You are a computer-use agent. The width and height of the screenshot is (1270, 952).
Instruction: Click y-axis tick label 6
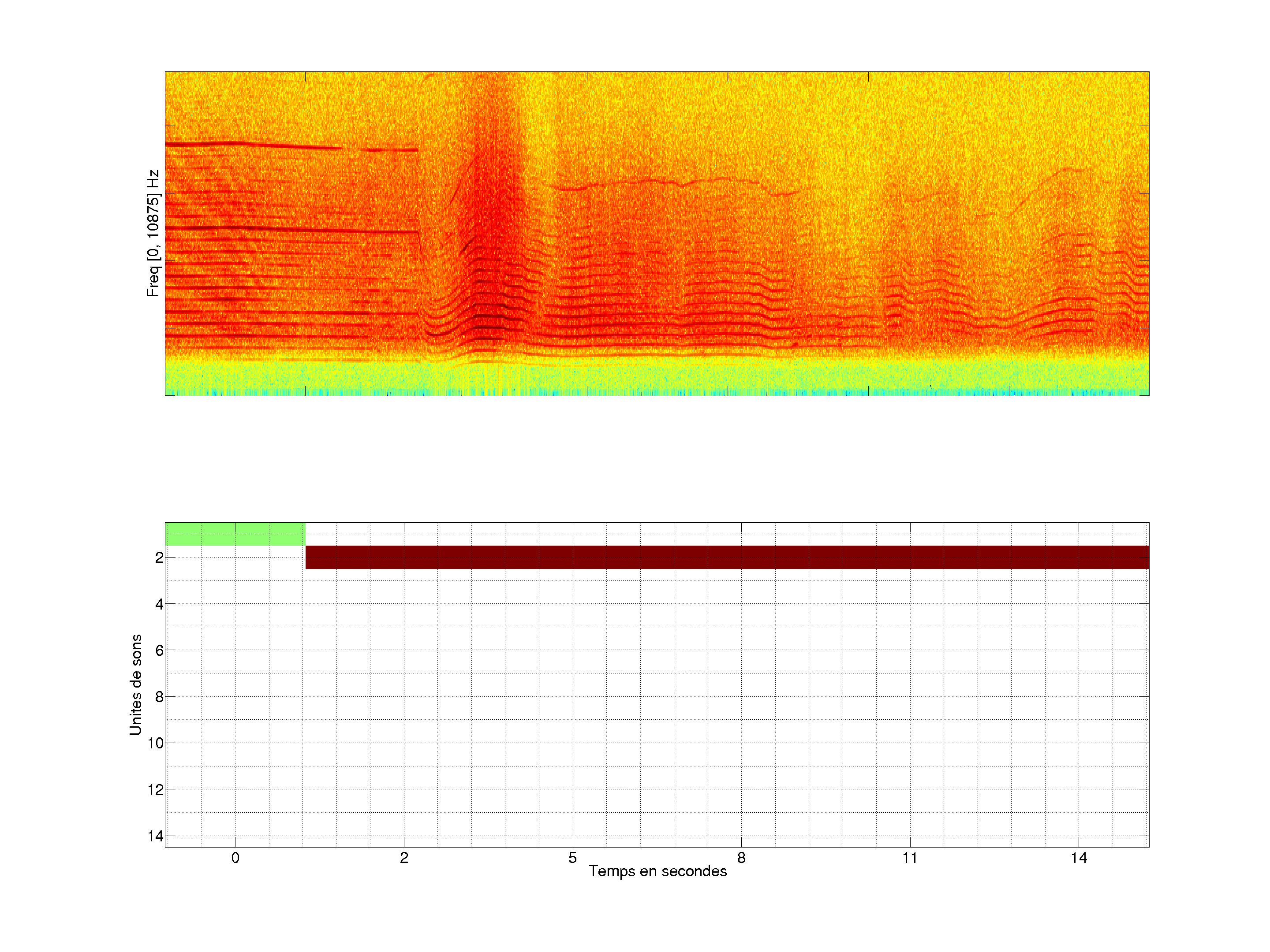click(159, 651)
